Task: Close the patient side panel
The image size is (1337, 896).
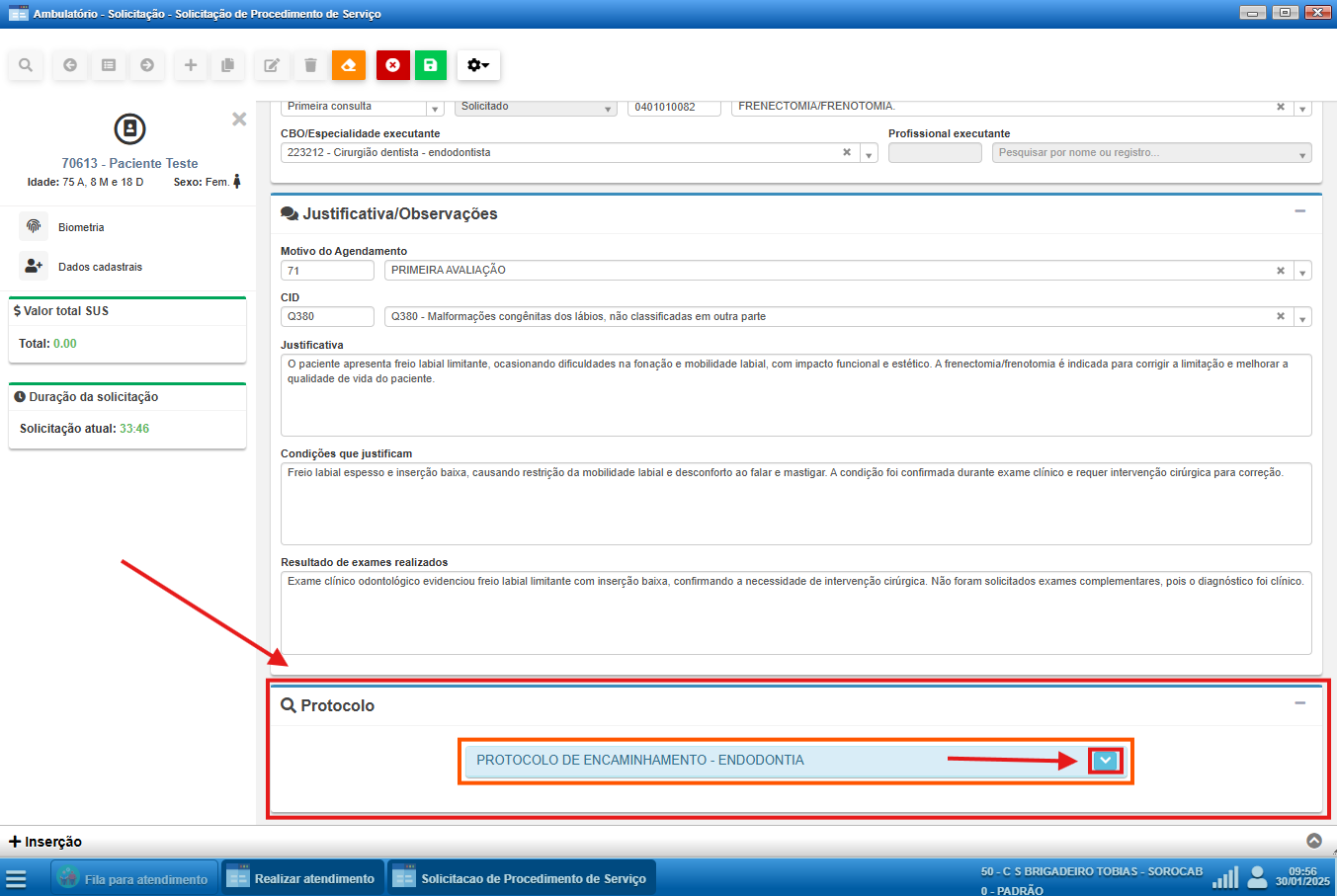Action: coord(239,120)
